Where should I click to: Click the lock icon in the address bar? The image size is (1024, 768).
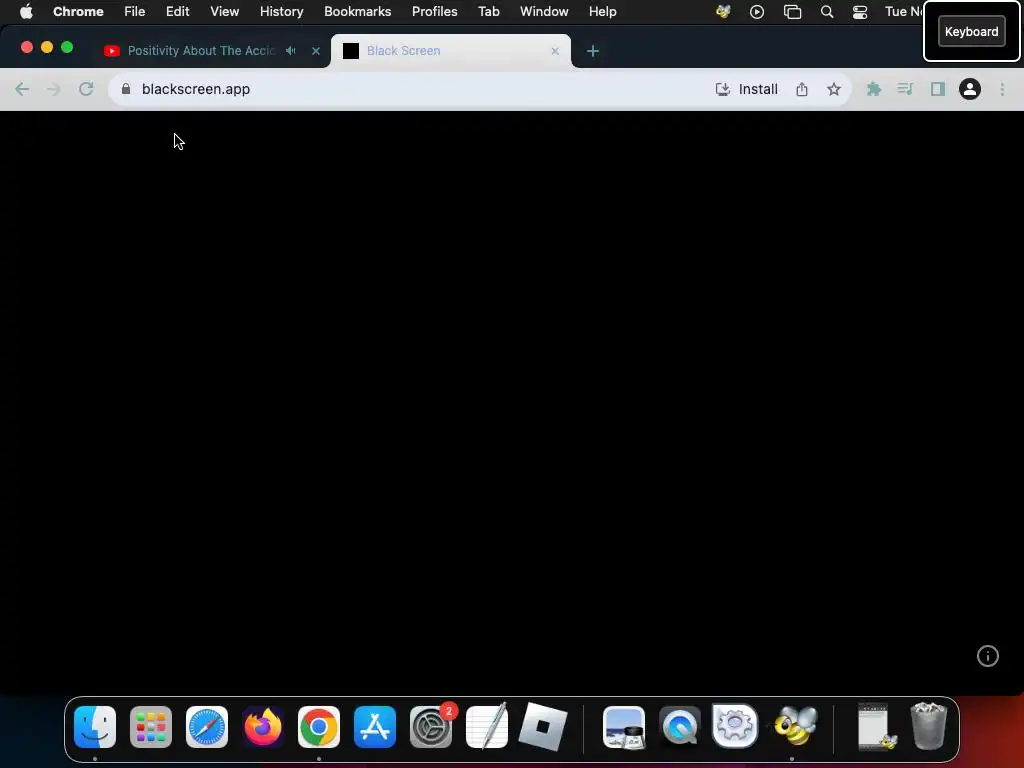click(126, 89)
